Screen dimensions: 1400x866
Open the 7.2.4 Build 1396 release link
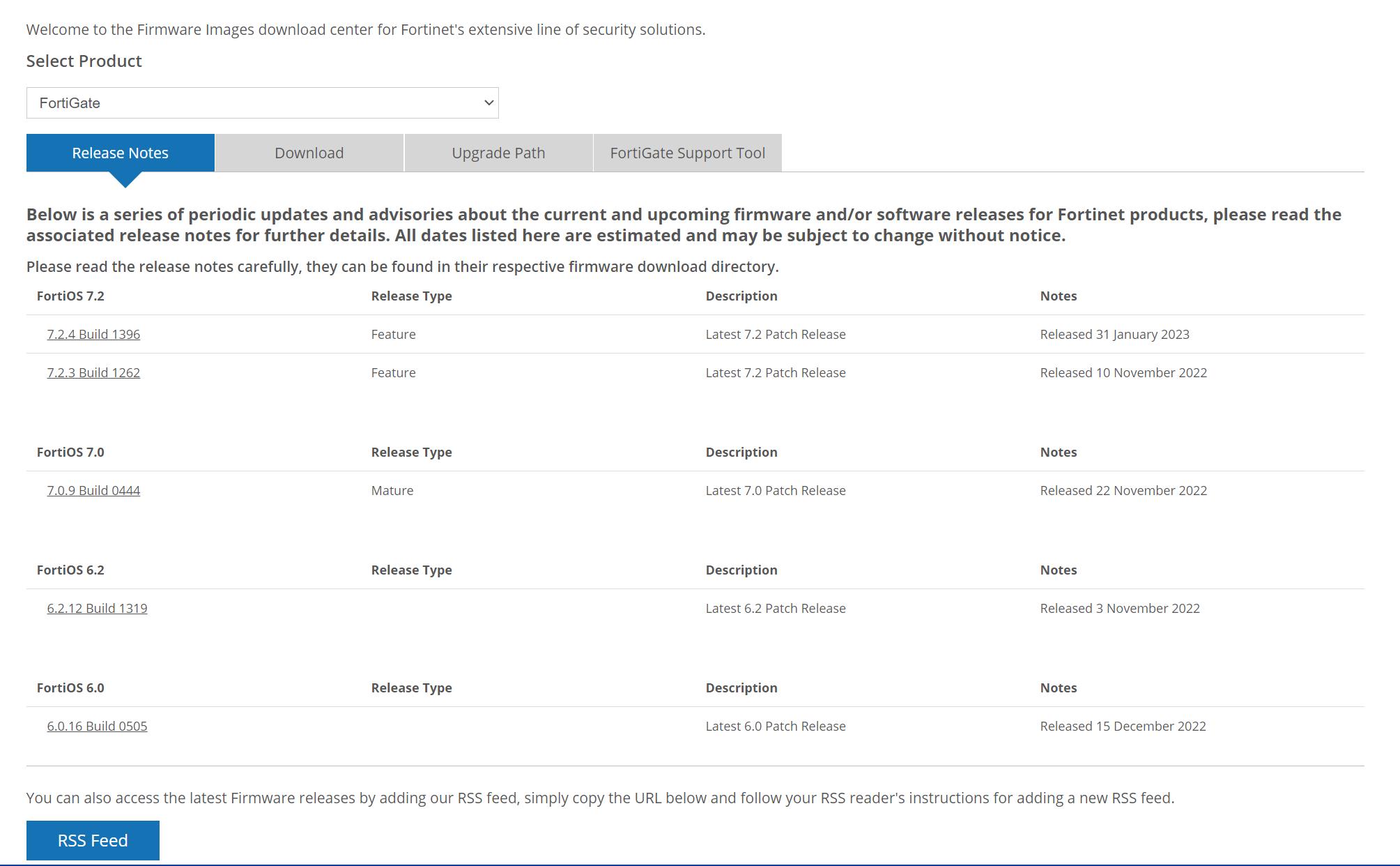93,334
